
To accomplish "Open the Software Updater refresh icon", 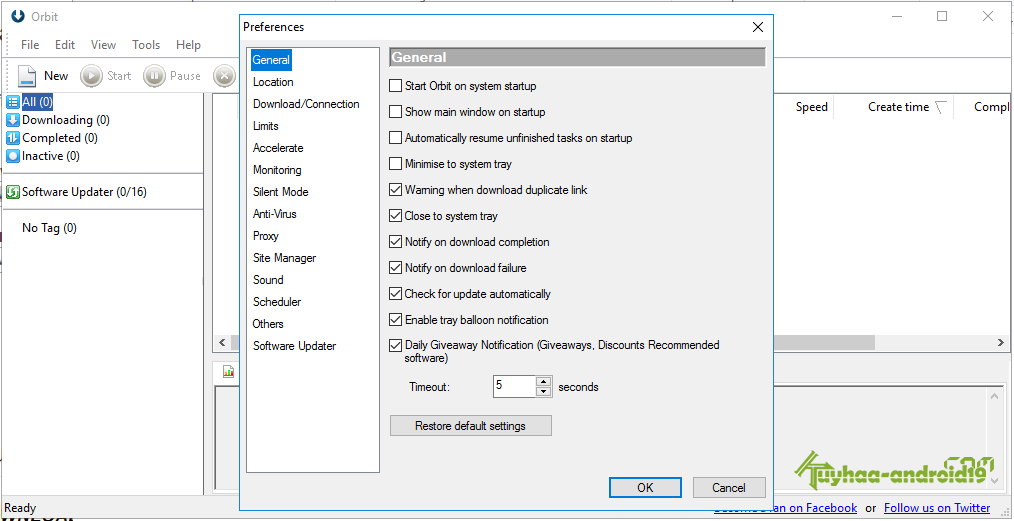I will coord(13,192).
